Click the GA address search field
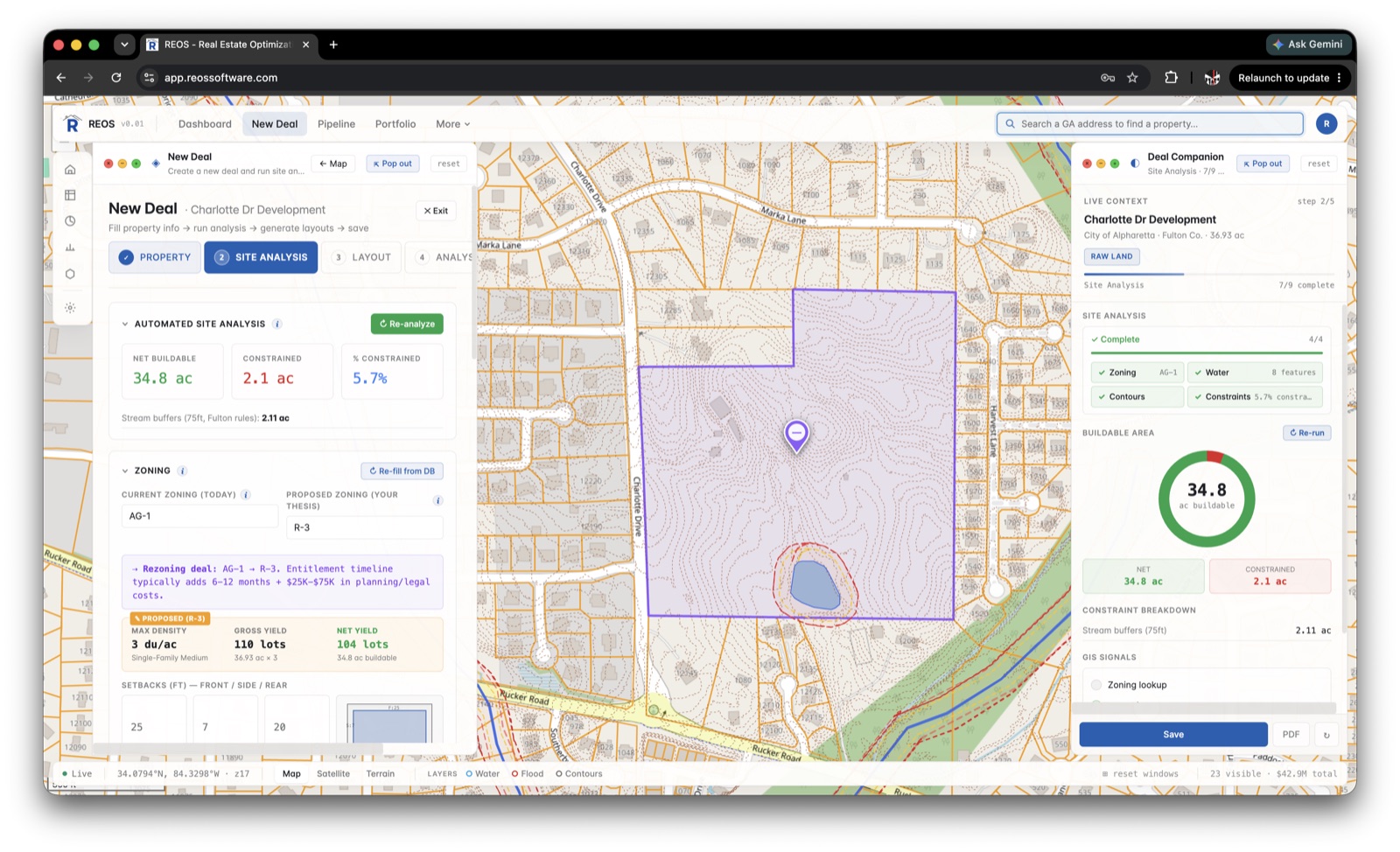Image resolution: width=1400 pixels, height=852 pixels. 1150,124
